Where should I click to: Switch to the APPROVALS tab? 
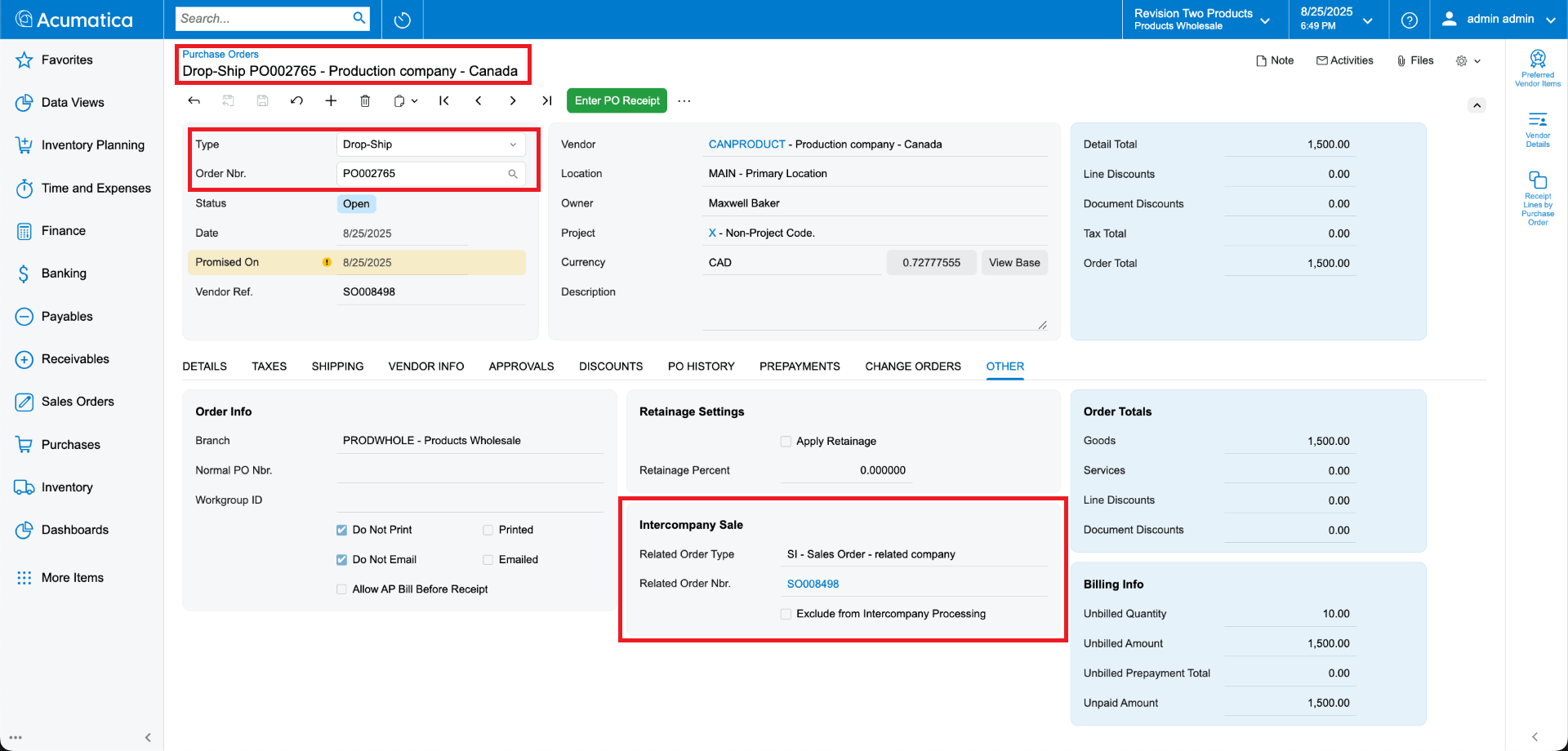(x=521, y=367)
